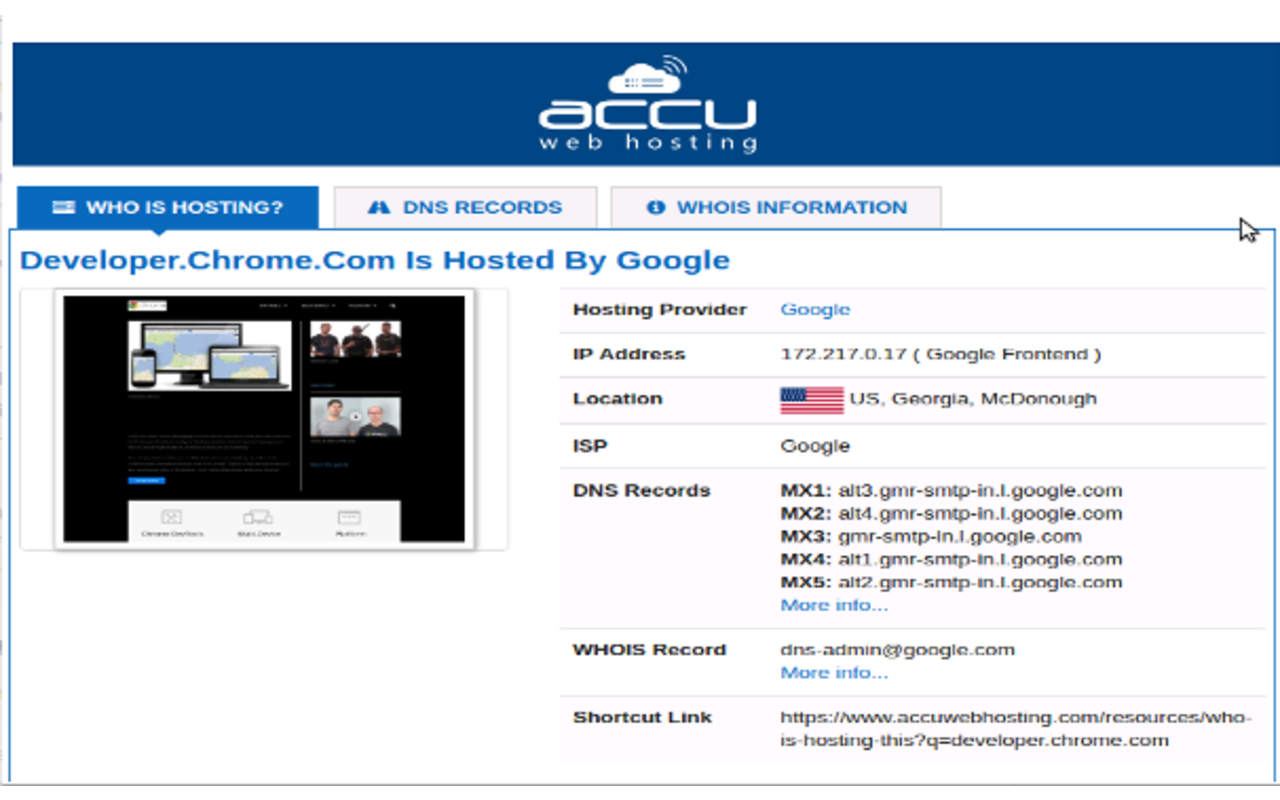The image size is (1280, 800).
Task: Click the dns-admin@google.com email address
Action: tap(897, 649)
